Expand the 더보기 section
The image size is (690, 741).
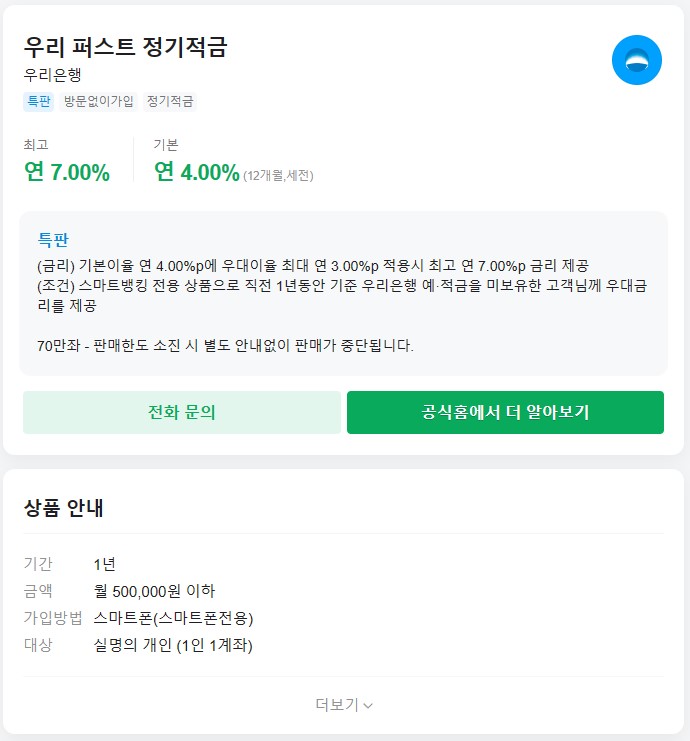click(338, 704)
